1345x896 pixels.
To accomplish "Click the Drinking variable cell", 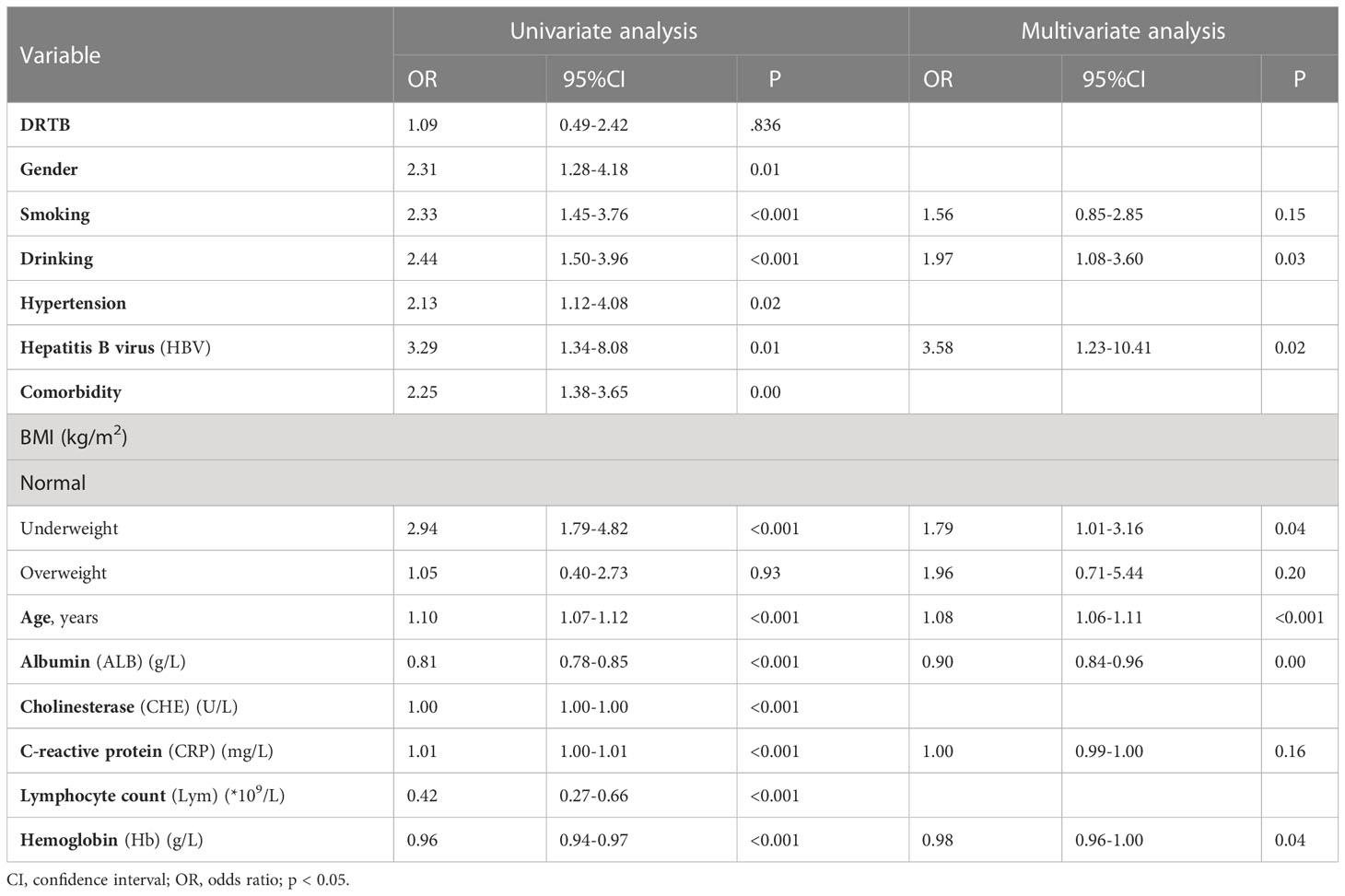I will tap(56, 259).
